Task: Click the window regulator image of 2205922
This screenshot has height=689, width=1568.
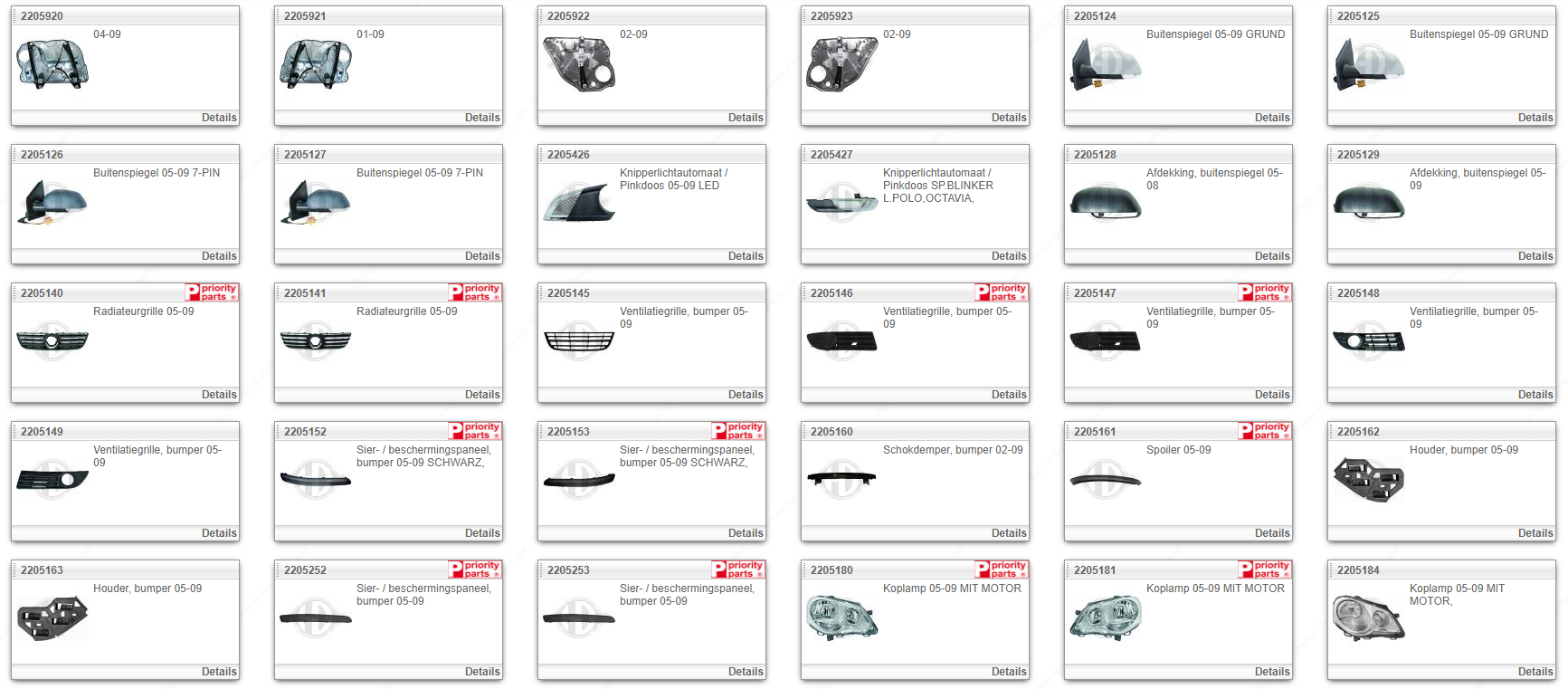Action: 579,64
